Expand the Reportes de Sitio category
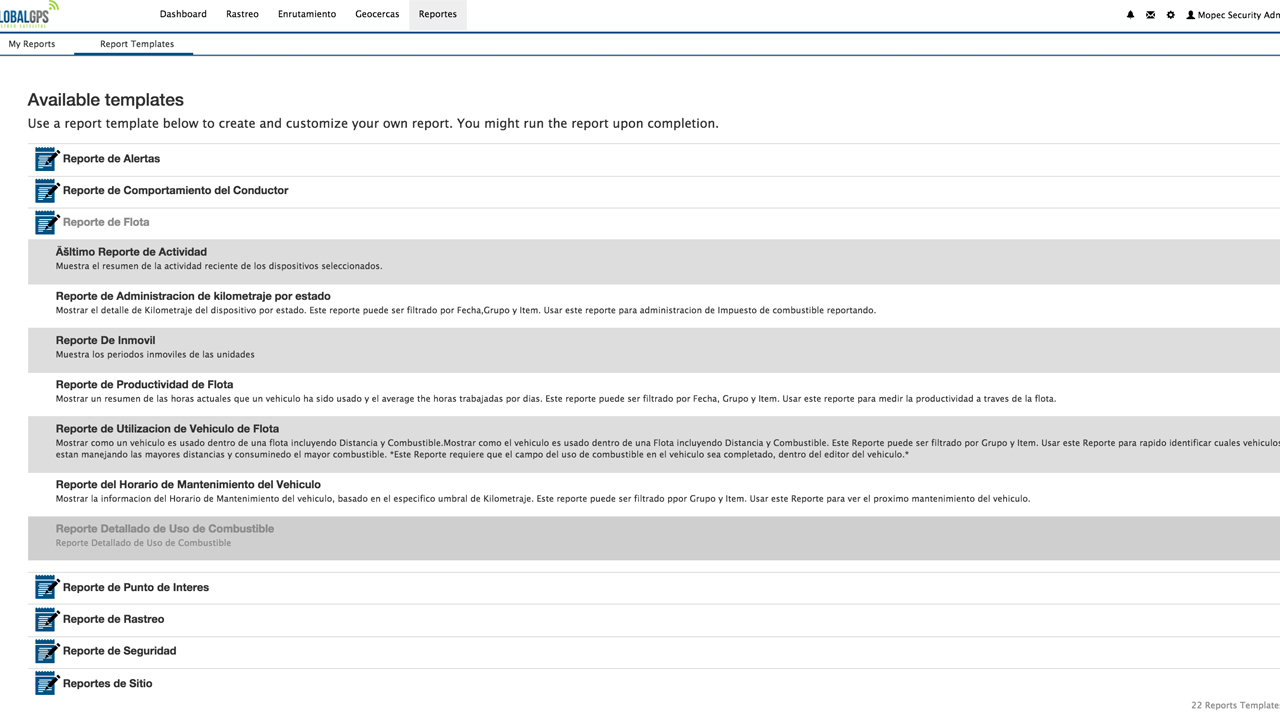Image resolution: width=1280 pixels, height=717 pixels. 107,684
